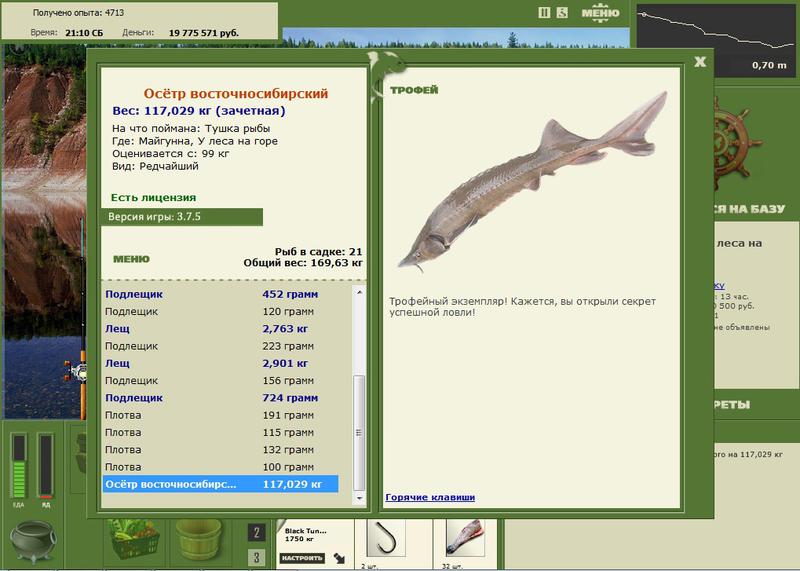The width and height of the screenshot is (800, 571).
Task: Open the top МЕНЮ with gear ornament
Action: click(601, 13)
